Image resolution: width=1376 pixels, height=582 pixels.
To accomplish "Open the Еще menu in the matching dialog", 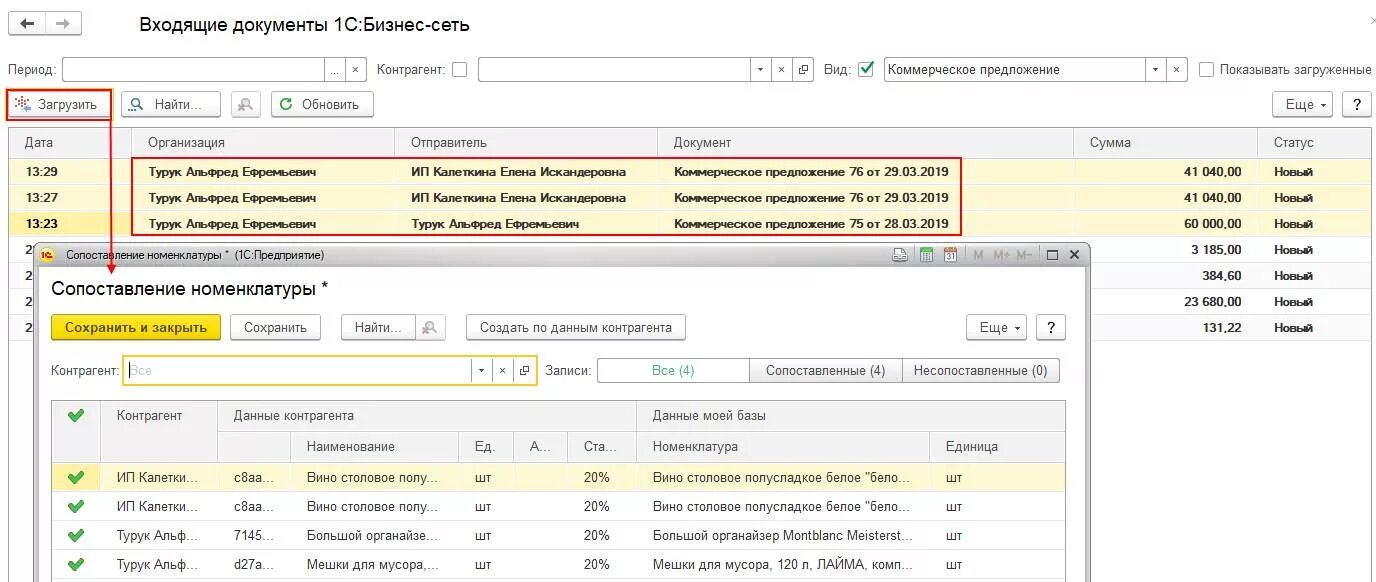I will pyautogui.click(x=996, y=327).
